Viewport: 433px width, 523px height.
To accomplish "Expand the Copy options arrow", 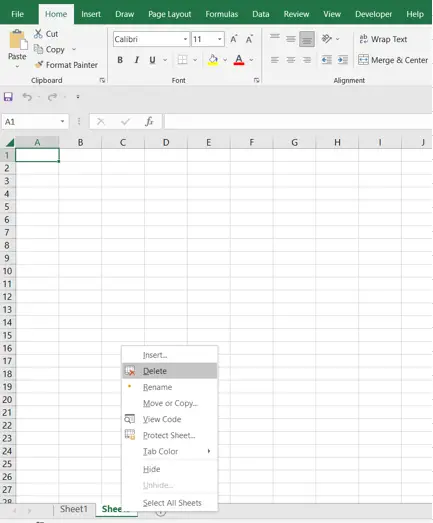I will coord(74,49).
